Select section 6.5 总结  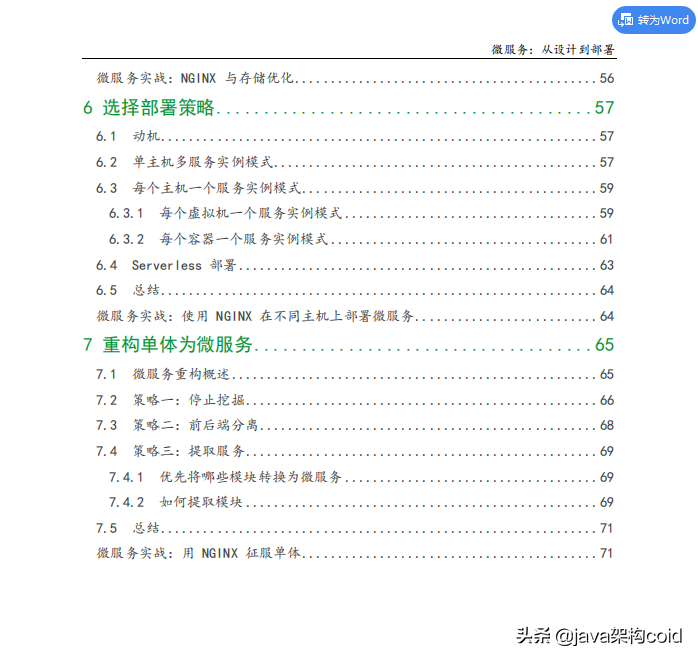pos(355,290)
